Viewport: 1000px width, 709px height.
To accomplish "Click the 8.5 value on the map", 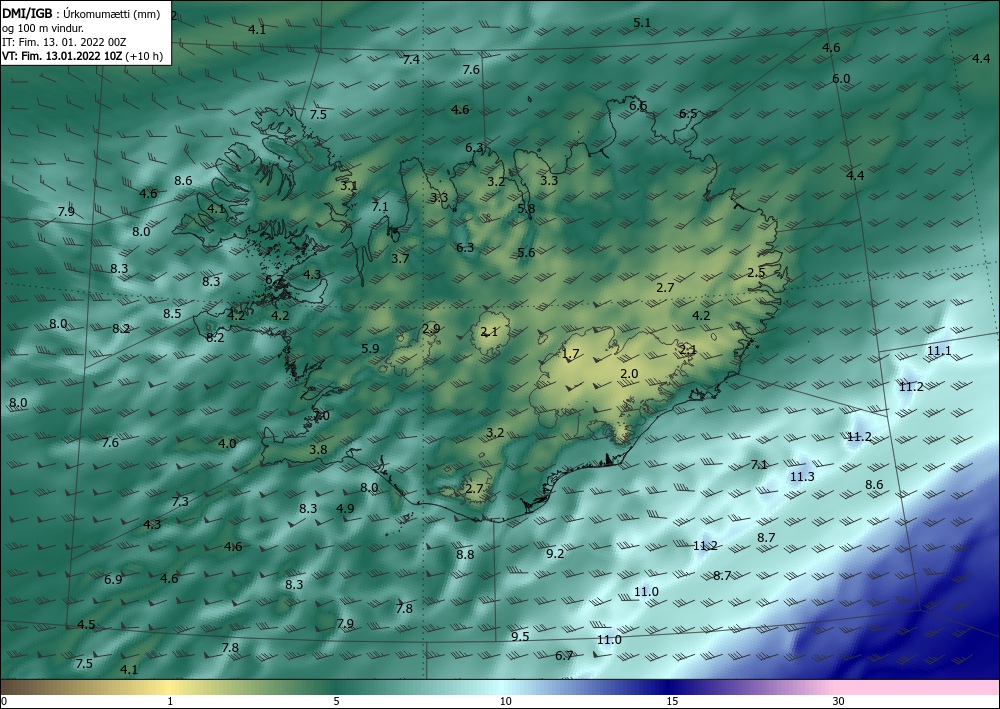I will click(172, 313).
